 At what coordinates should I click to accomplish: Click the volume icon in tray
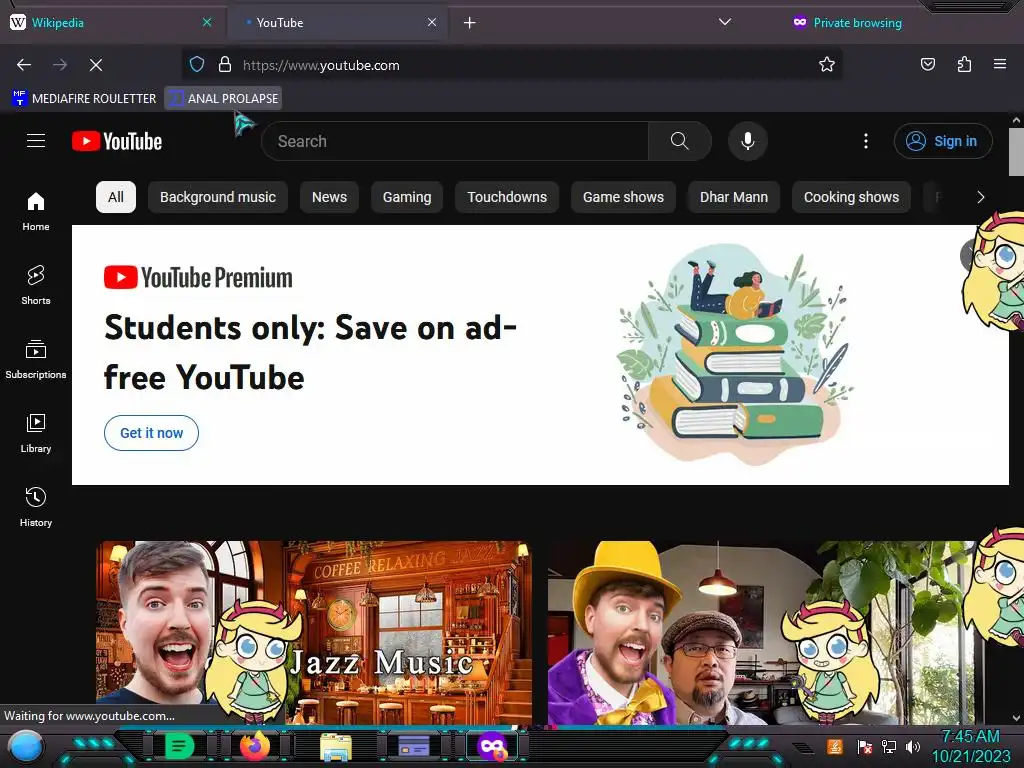[x=913, y=746]
